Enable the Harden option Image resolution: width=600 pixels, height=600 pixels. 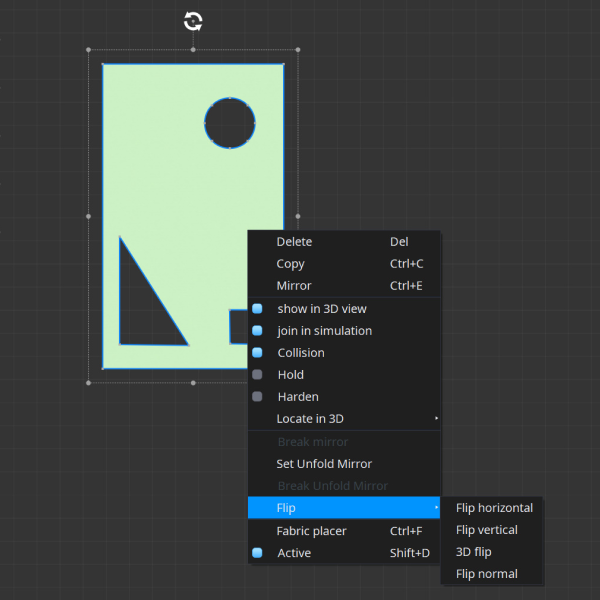pos(297,397)
